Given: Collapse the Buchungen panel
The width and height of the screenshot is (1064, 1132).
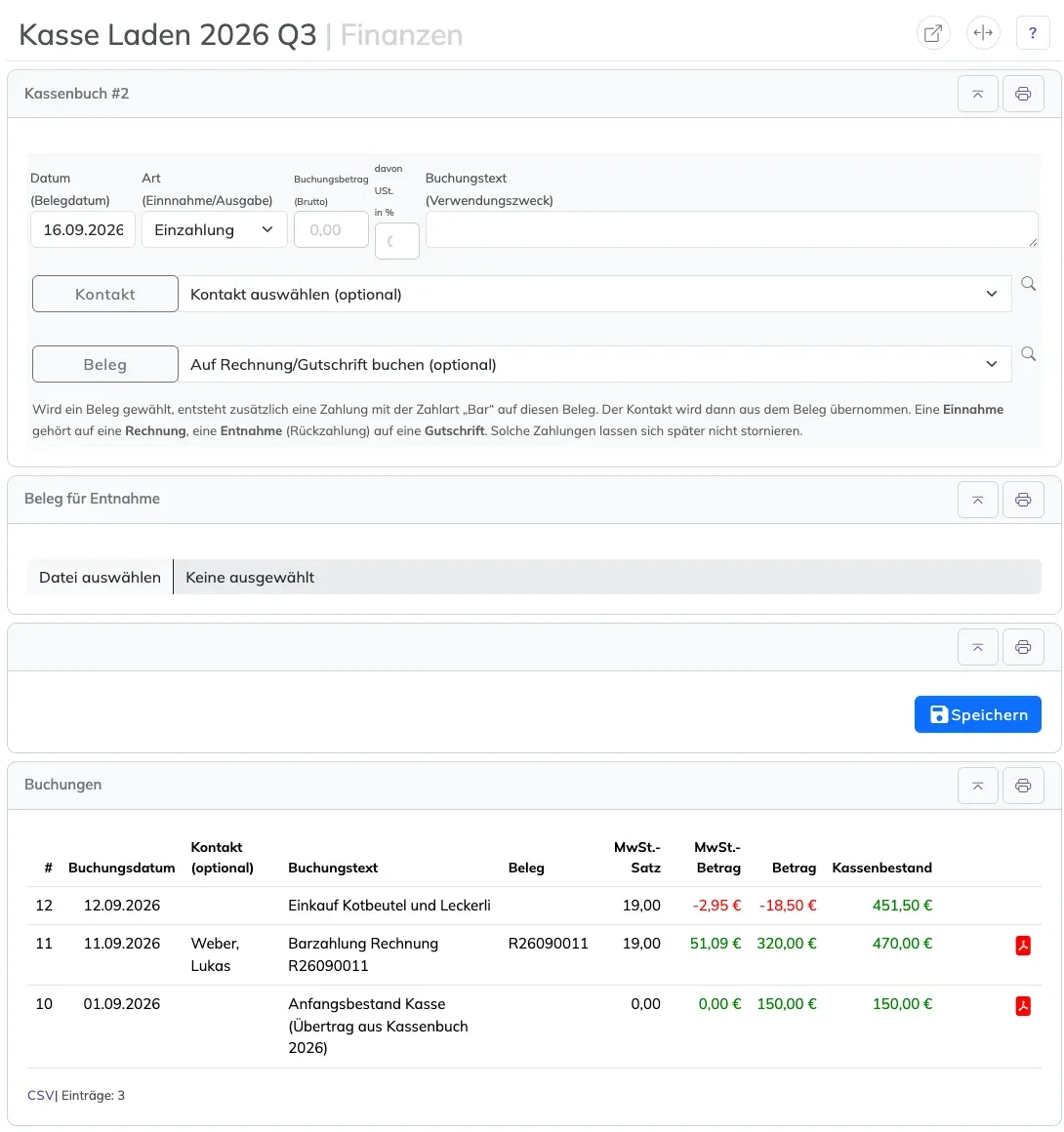Looking at the screenshot, I should click(977, 786).
